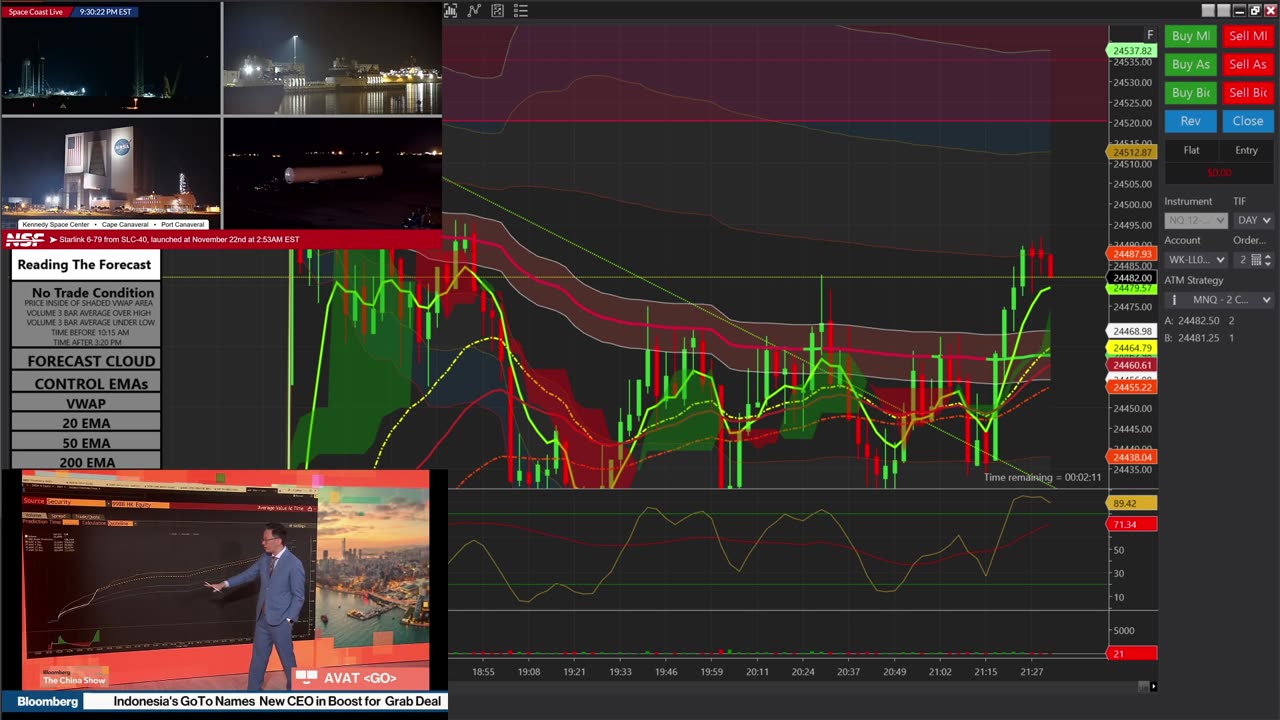Click the Buy Bid button
The width and height of the screenshot is (1280, 720).
[x=1190, y=92]
